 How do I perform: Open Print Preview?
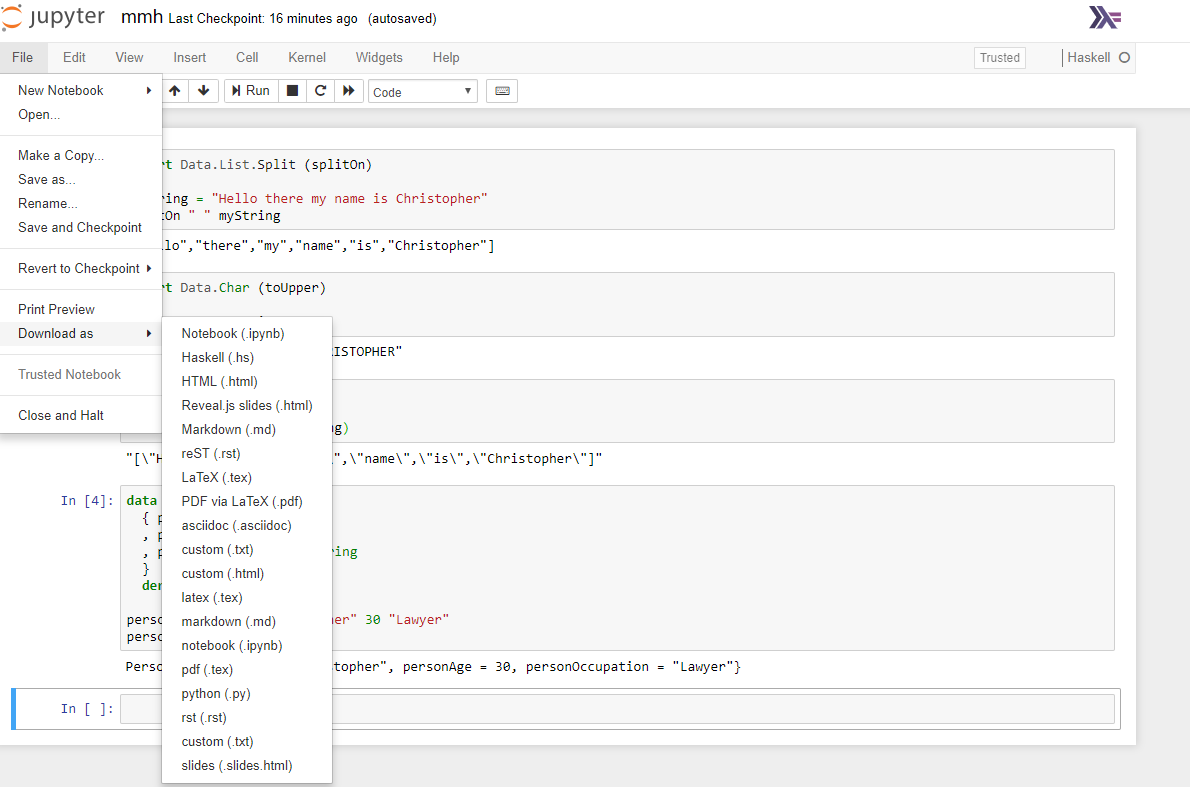coord(81,310)
